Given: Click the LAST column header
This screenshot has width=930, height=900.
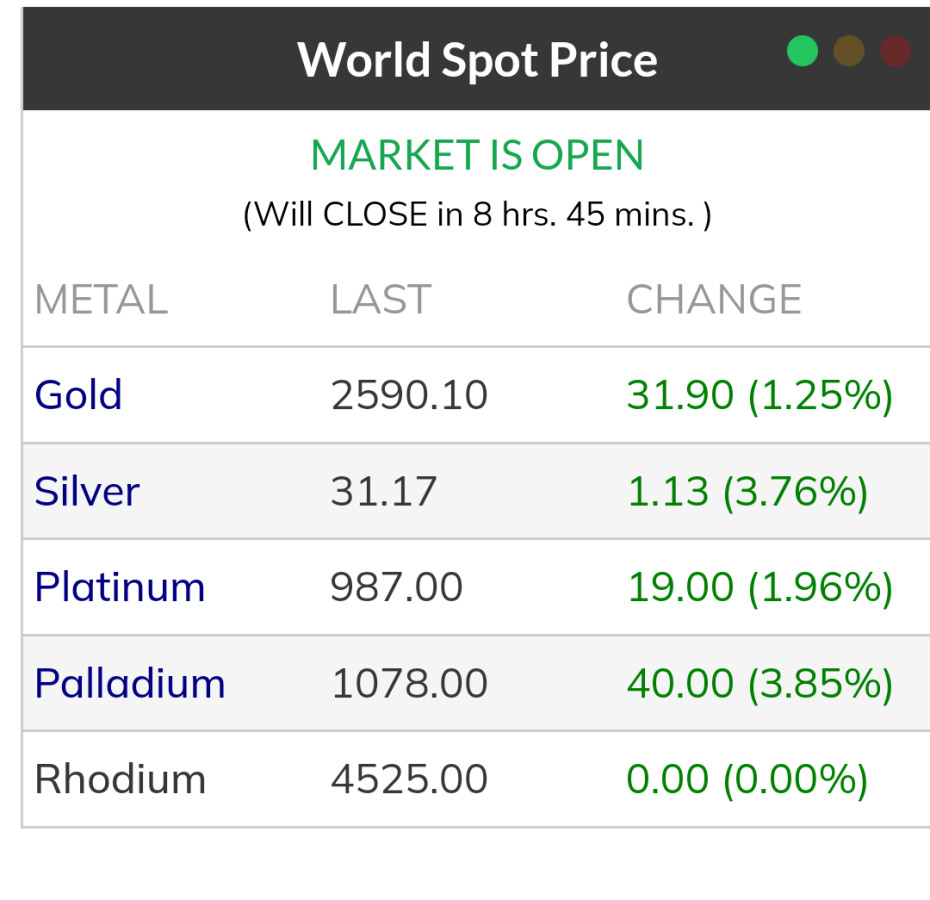Looking at the screenshot, I should click(x=380, y=299).
